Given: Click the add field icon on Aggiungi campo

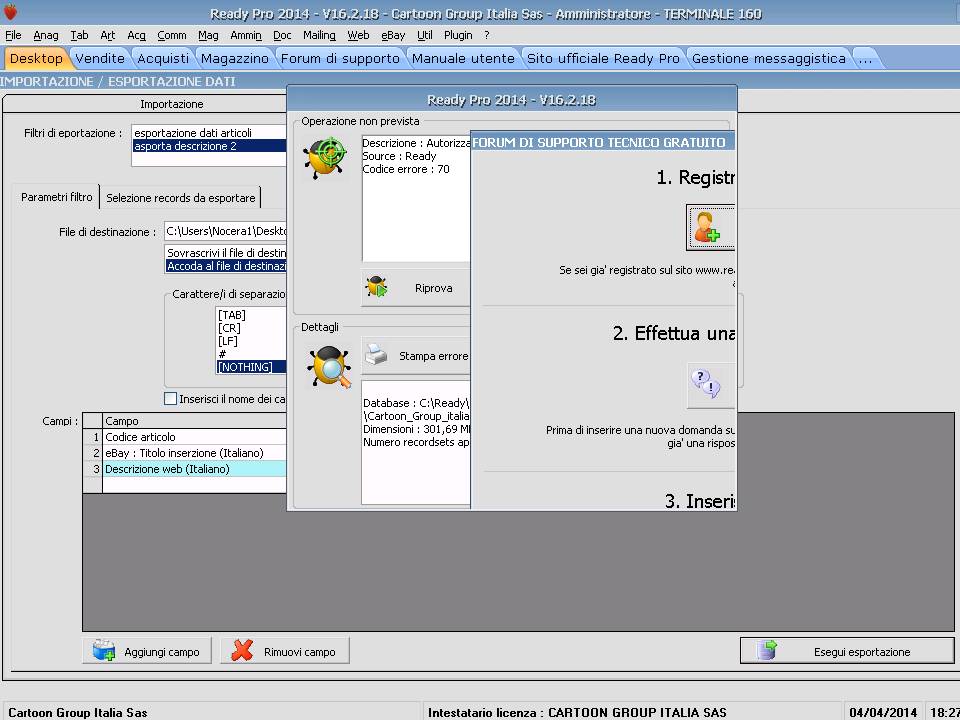Looking at the screenshot, I should [103, 651].
